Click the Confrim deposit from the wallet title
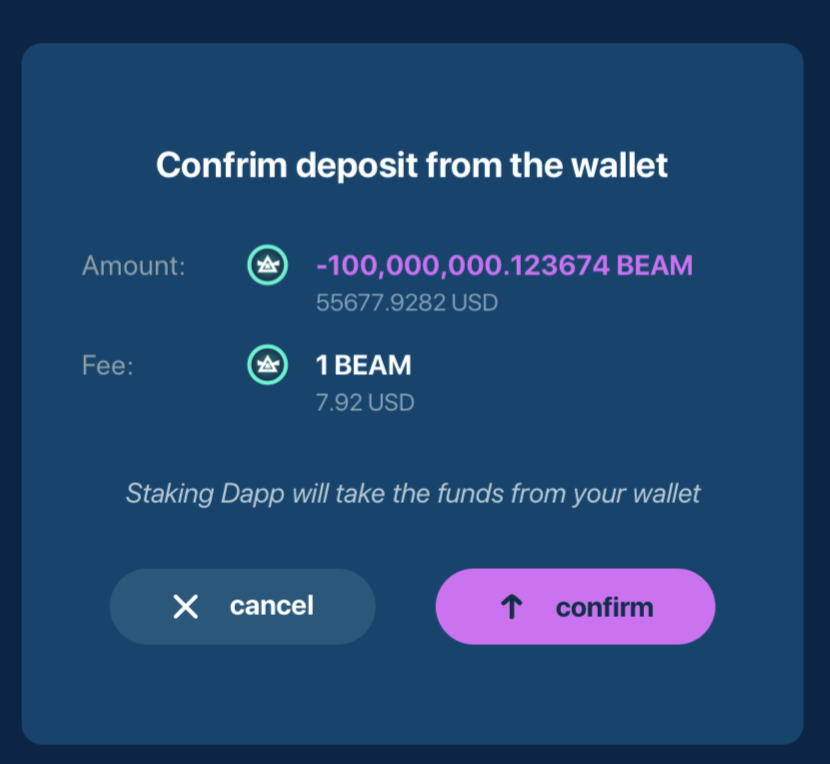Screen dimensions: 830x764 coord(414,165)
